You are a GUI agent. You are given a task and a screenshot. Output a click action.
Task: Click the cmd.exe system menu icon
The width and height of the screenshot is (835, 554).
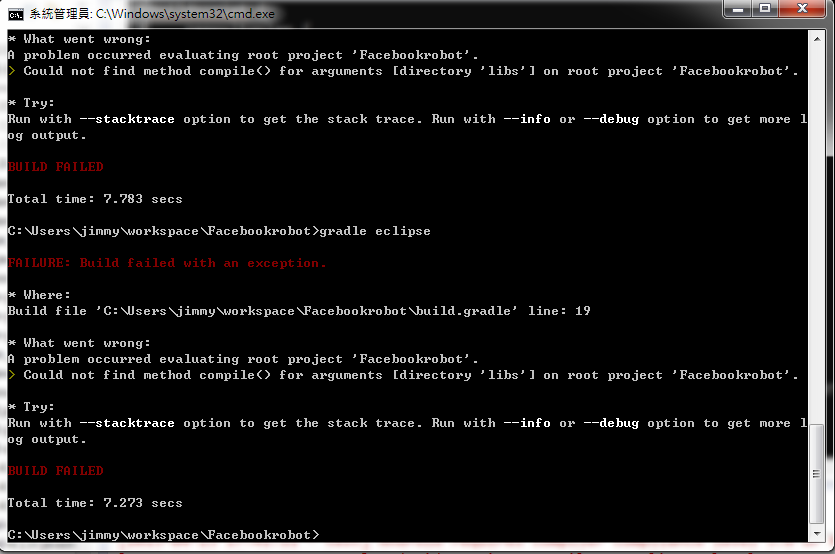click(15, 15)
